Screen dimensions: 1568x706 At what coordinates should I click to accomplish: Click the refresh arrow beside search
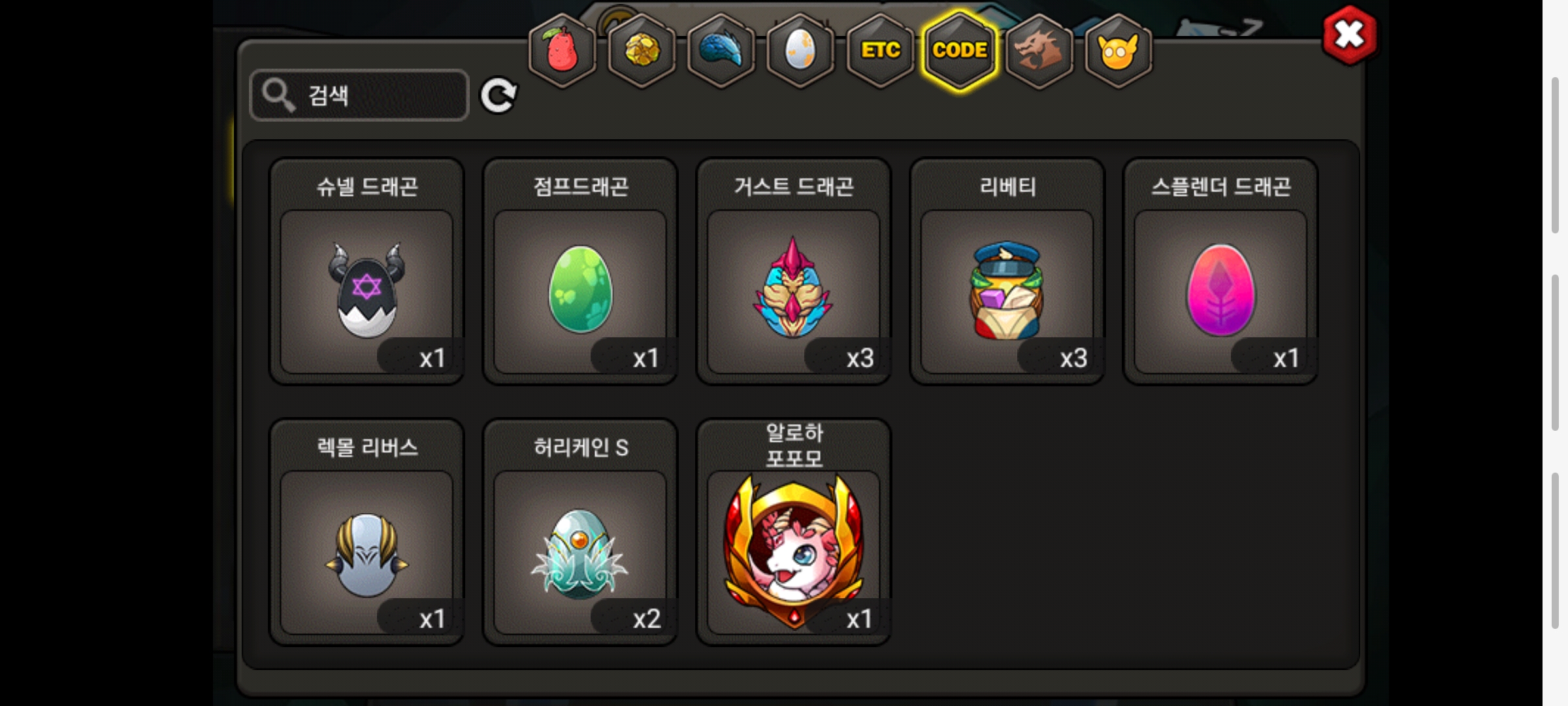click(498, 95)
